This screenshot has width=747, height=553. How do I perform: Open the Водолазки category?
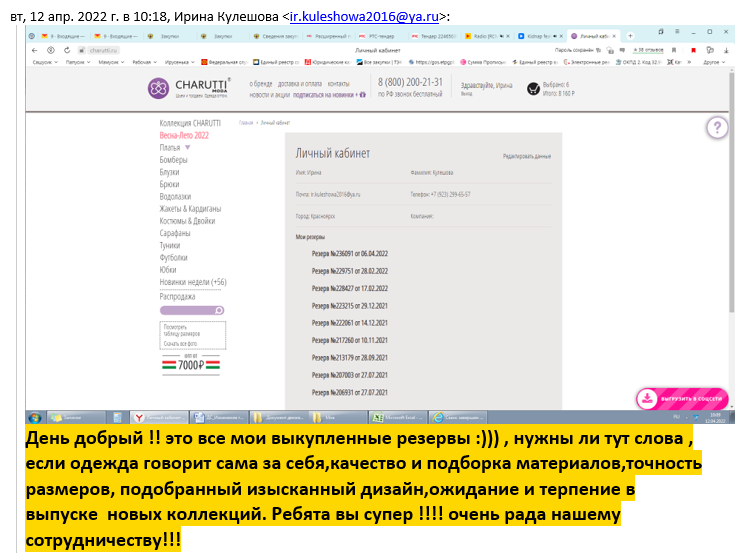[175, 196]
